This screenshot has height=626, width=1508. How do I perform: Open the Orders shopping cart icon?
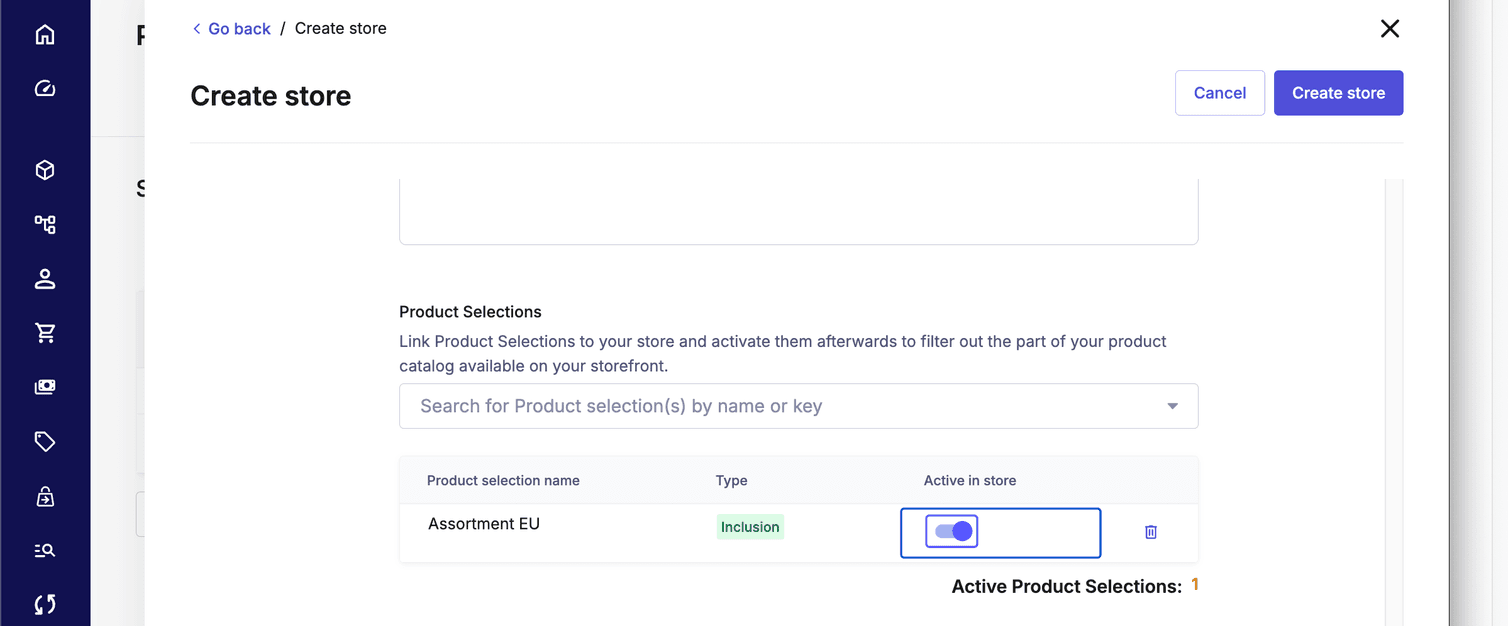tap(45, 332)
